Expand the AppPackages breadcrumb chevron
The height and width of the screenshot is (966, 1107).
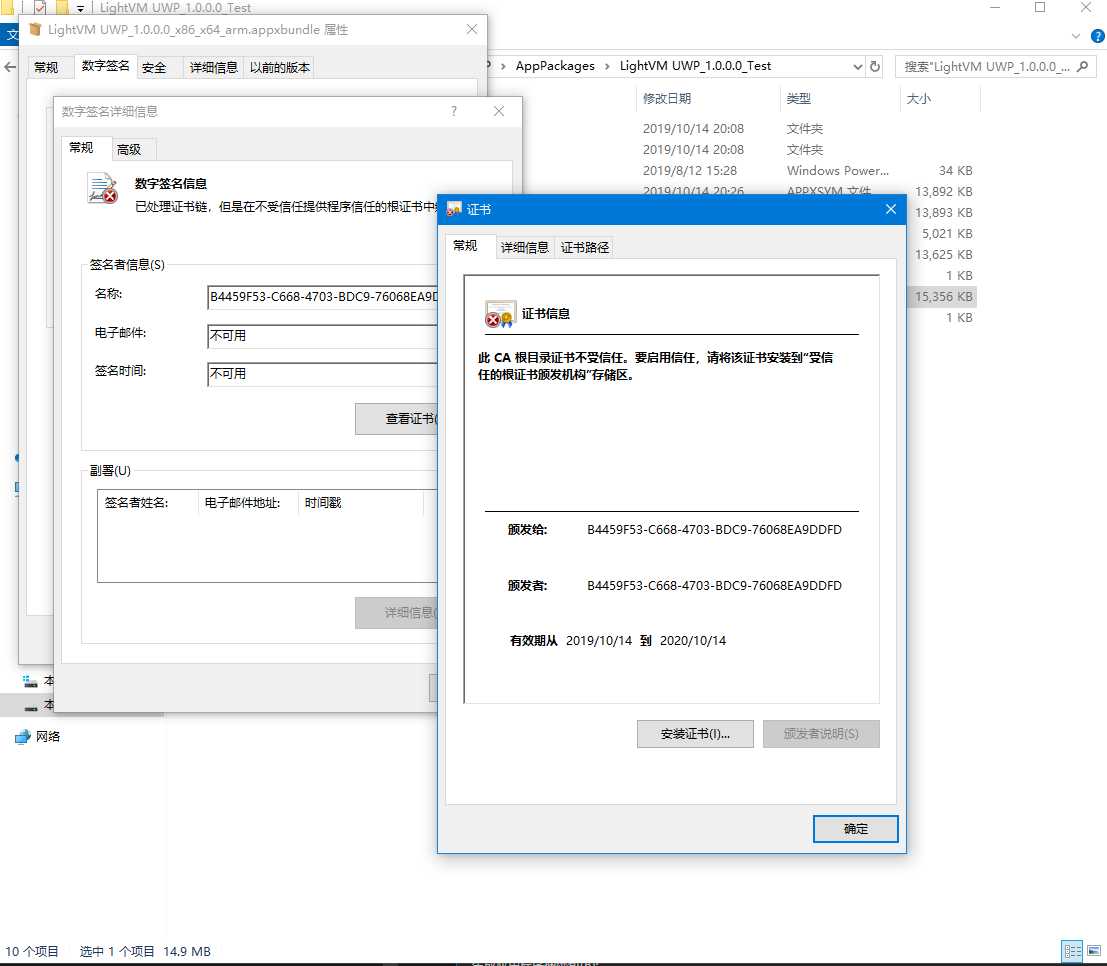coord(606,66)
